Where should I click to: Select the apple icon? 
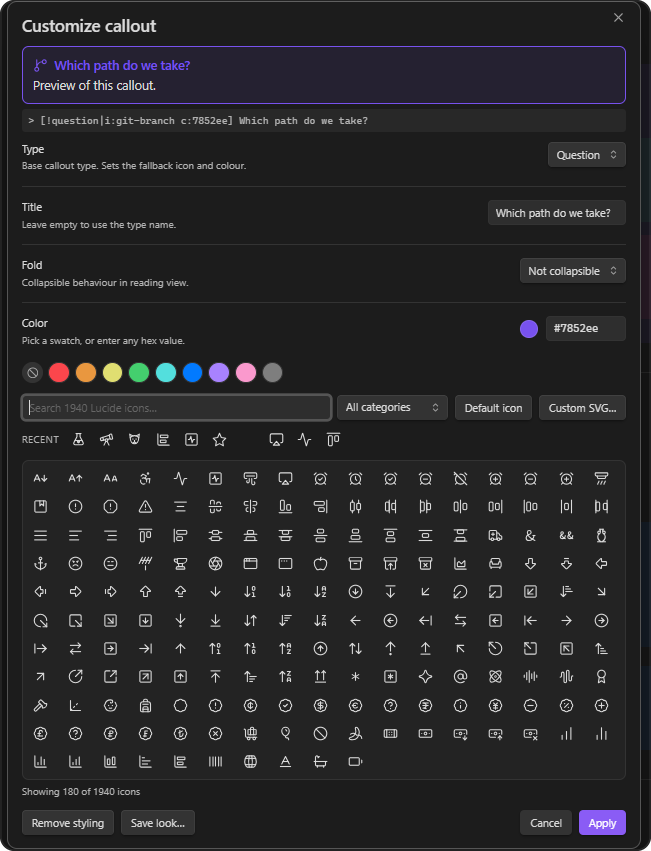[x=320, y=564]
